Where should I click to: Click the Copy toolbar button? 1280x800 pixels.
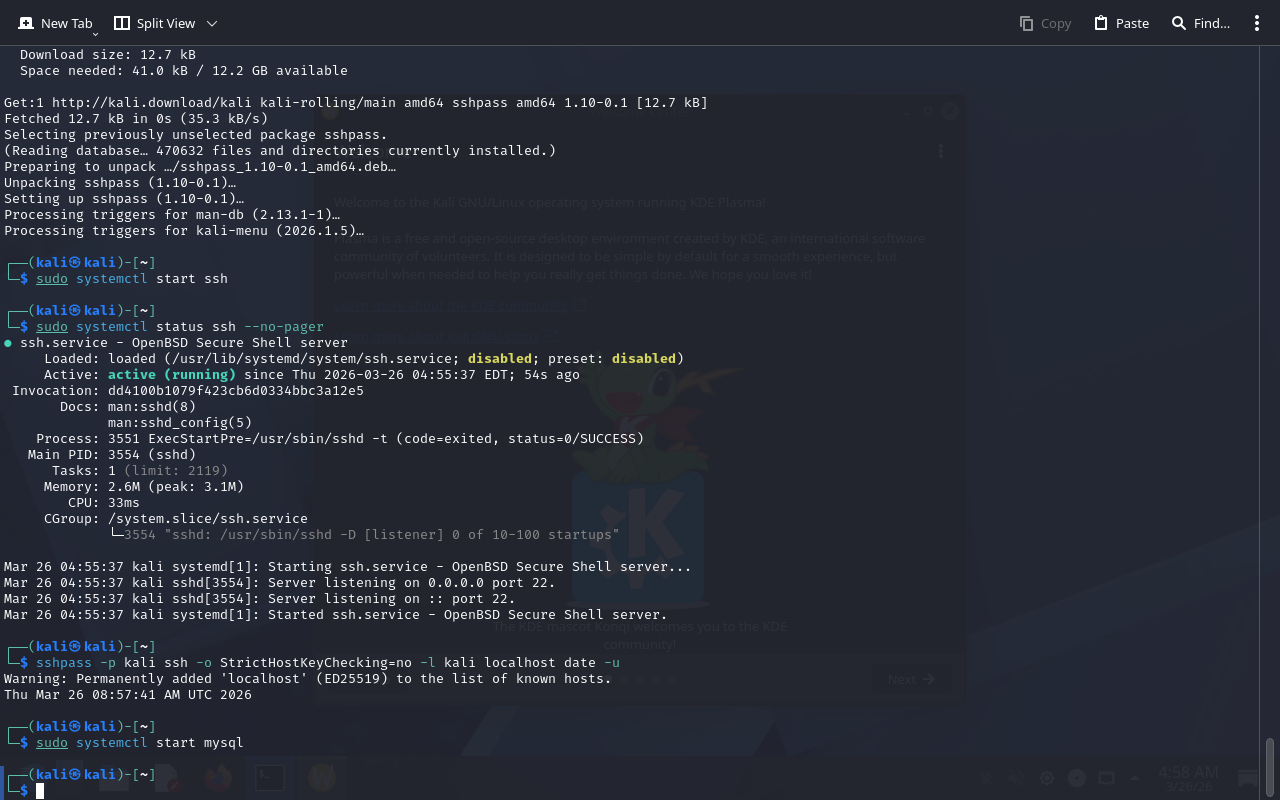[x=1045, y=23]
